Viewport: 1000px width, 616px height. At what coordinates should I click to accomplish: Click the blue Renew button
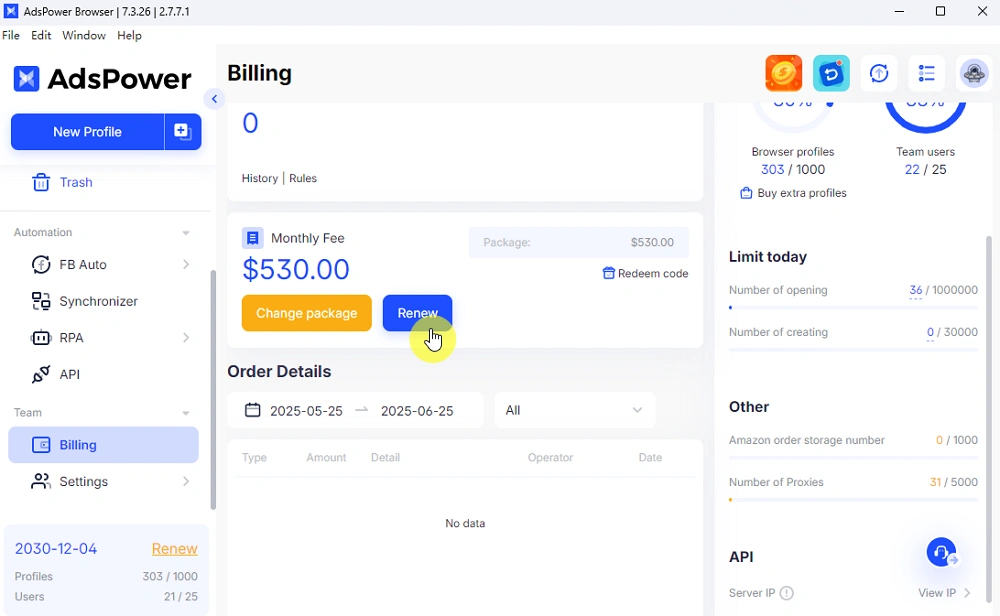418,313
